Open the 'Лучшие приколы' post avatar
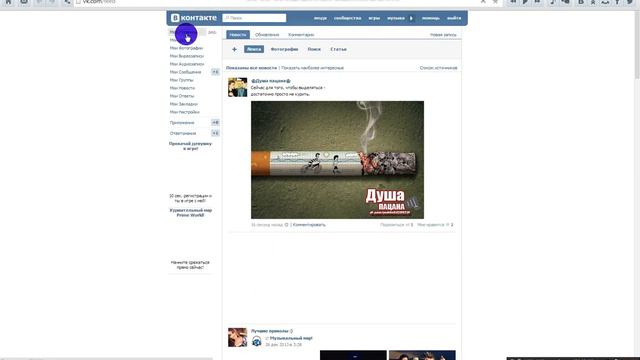 238,337
